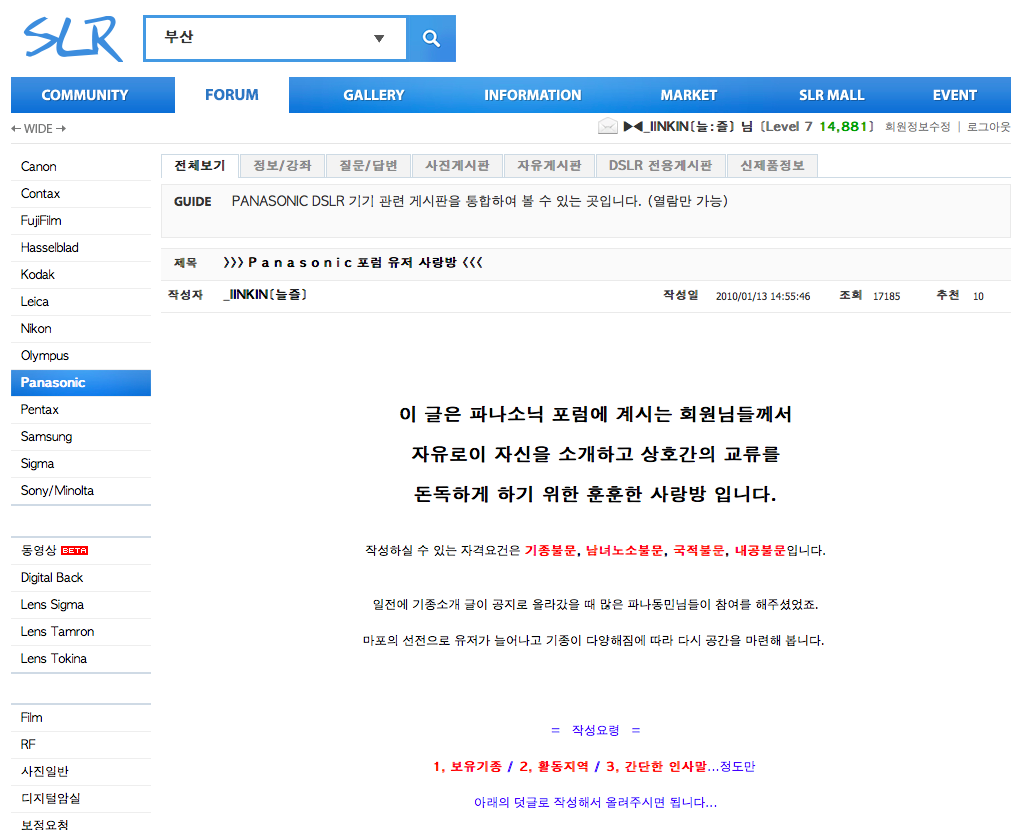The image size is (1013, 830).
Task: Open the envelope message icon
Action: click(x=607, y=126)
